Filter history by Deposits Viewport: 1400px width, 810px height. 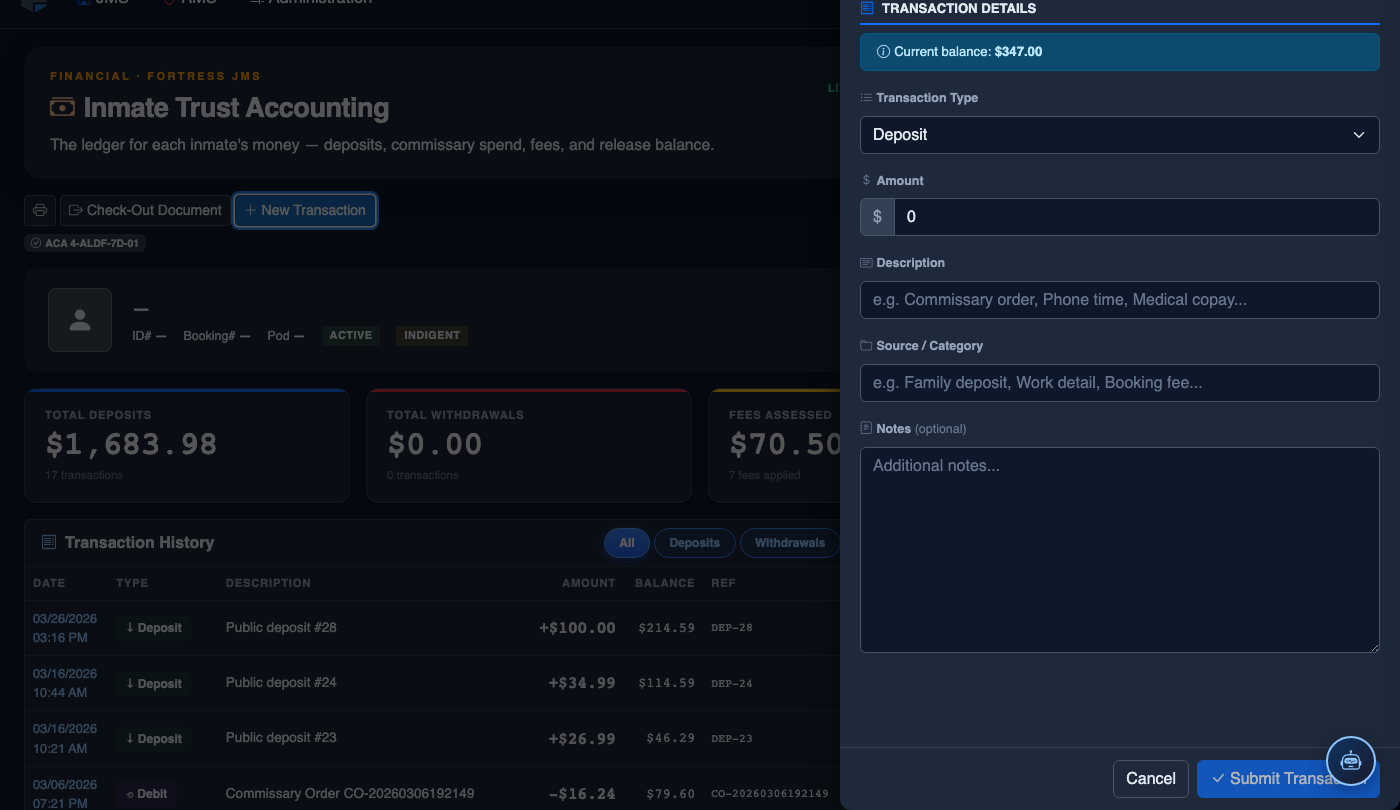coord(695,543)
